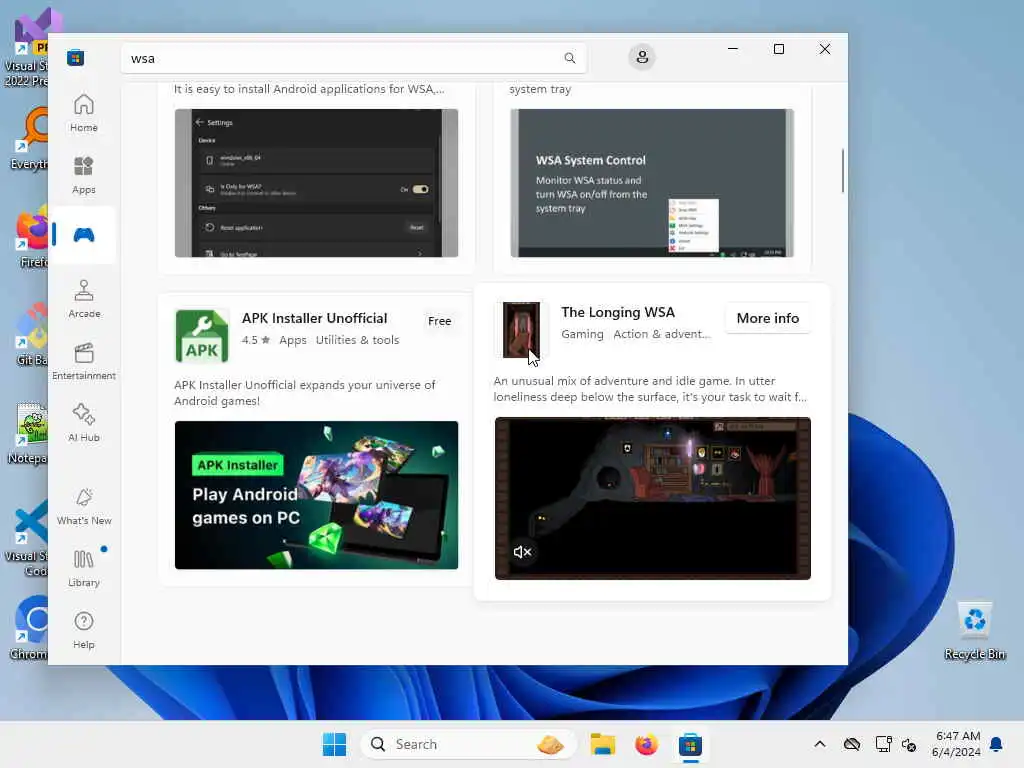The image size is (1024, 768).
Task: Click the search magnifier icon
Action: pos(569,58)
